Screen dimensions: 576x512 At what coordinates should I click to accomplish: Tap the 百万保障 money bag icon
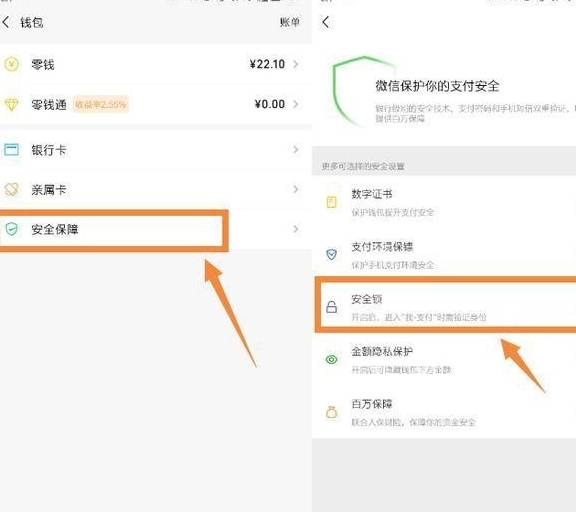point(332,412)
